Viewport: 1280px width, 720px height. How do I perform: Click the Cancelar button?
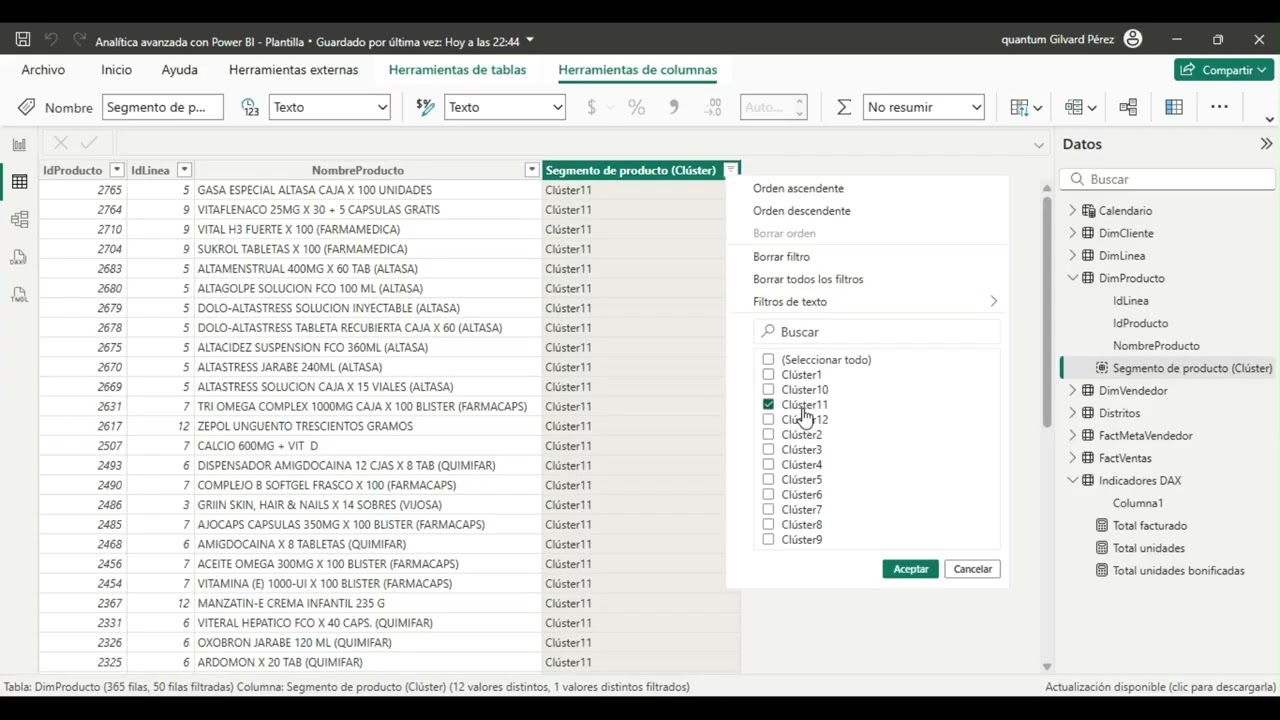tap(972, 569)
